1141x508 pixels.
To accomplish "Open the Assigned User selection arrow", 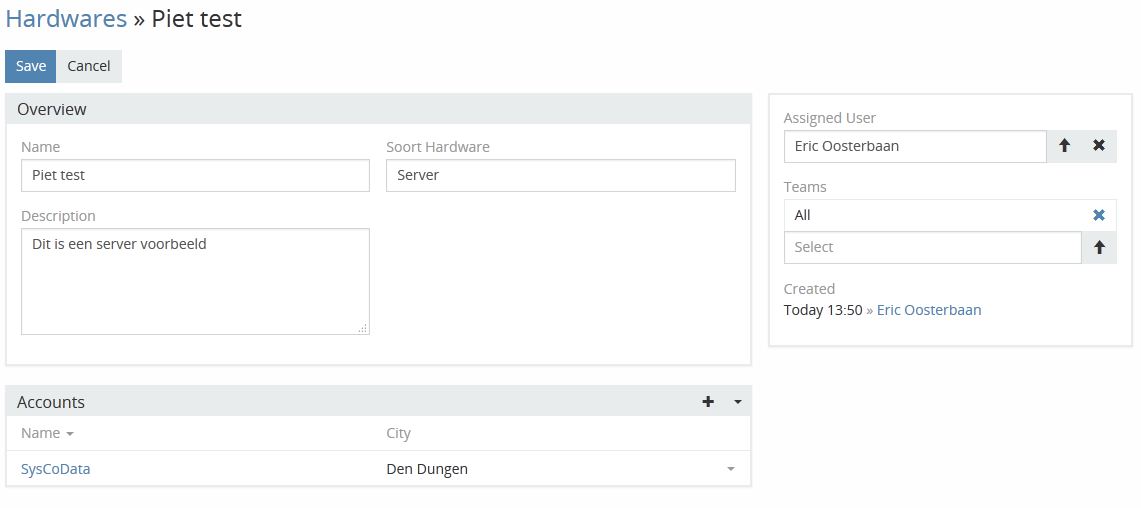I will 1064,146.
